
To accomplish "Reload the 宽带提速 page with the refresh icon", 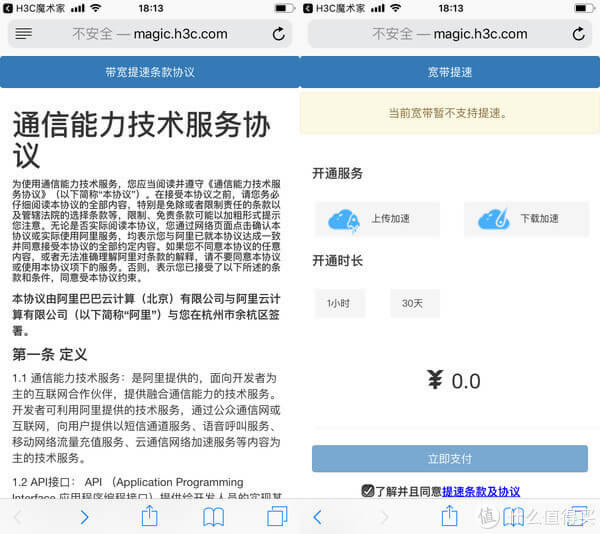I will coord(578,34).
